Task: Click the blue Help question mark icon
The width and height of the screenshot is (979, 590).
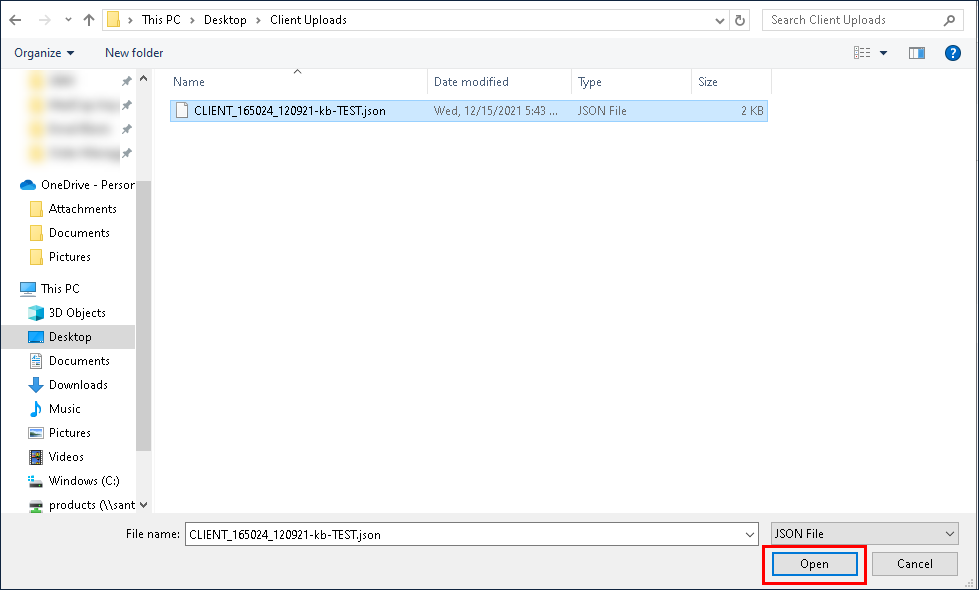Action: 952,53
